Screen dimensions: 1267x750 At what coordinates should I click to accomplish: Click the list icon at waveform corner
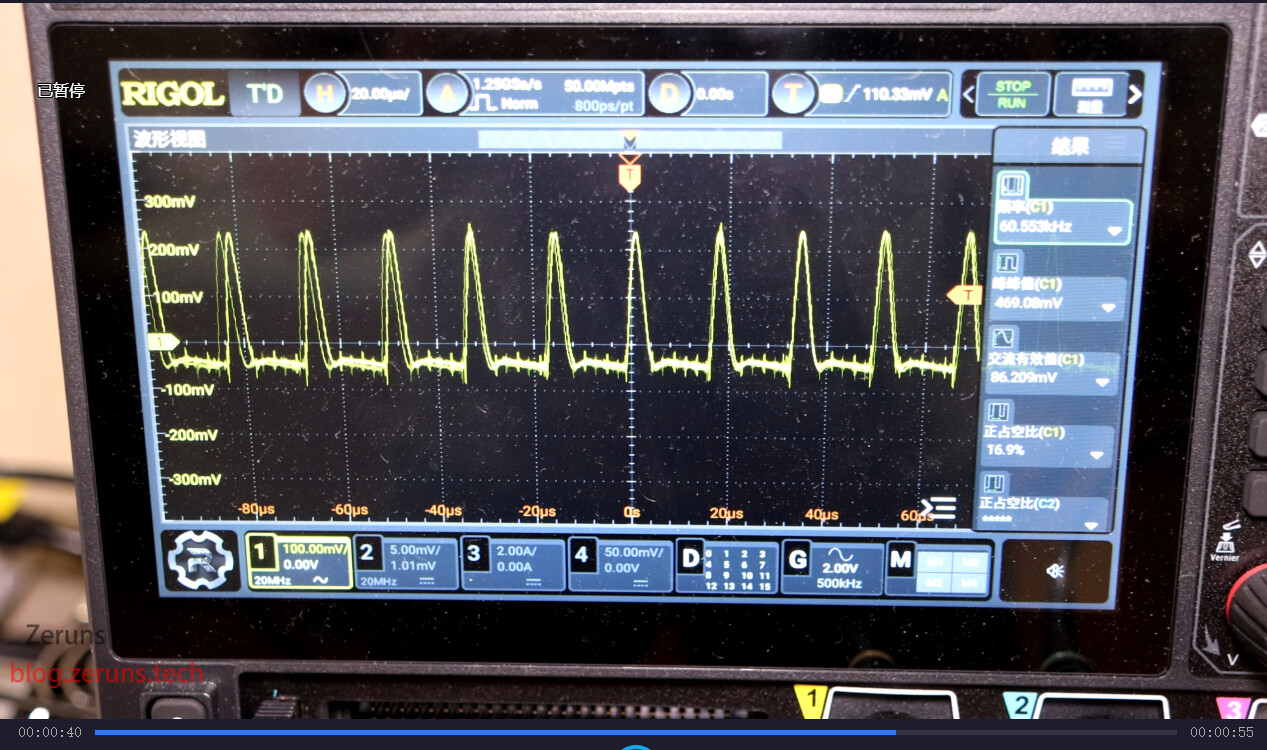tap(940, 508)
